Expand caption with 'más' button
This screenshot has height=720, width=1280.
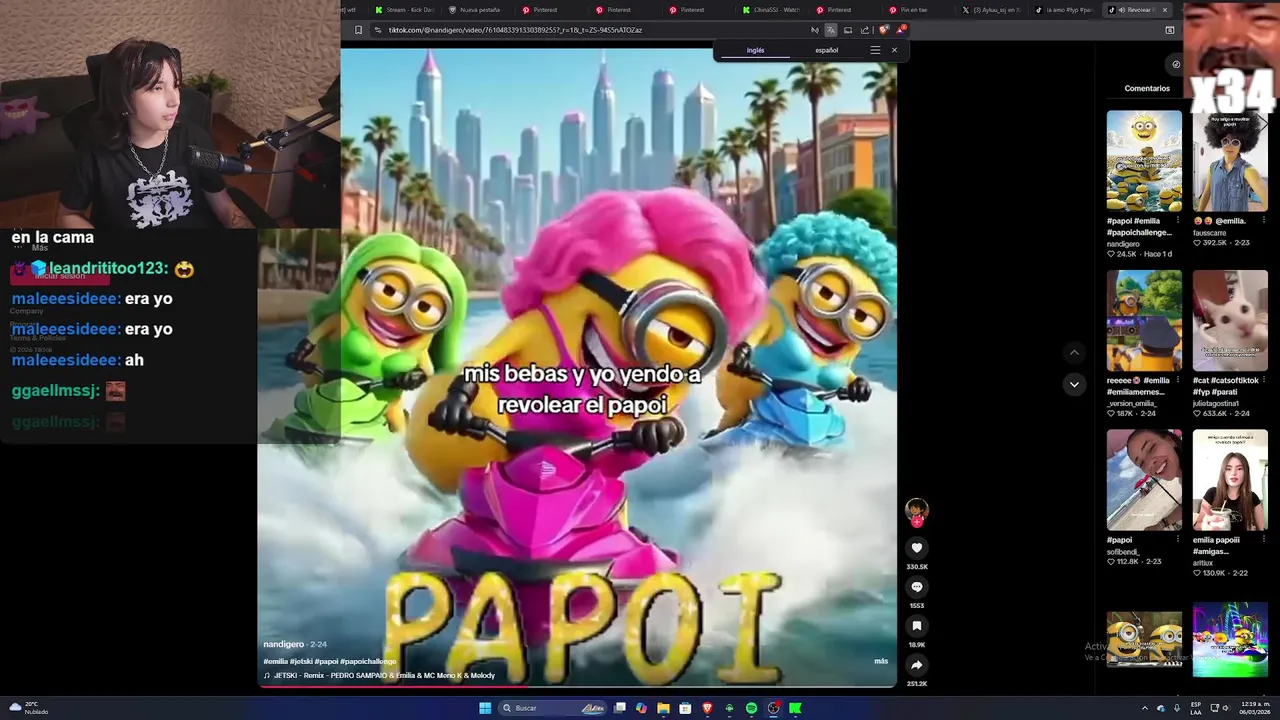[x=881, y=661]
